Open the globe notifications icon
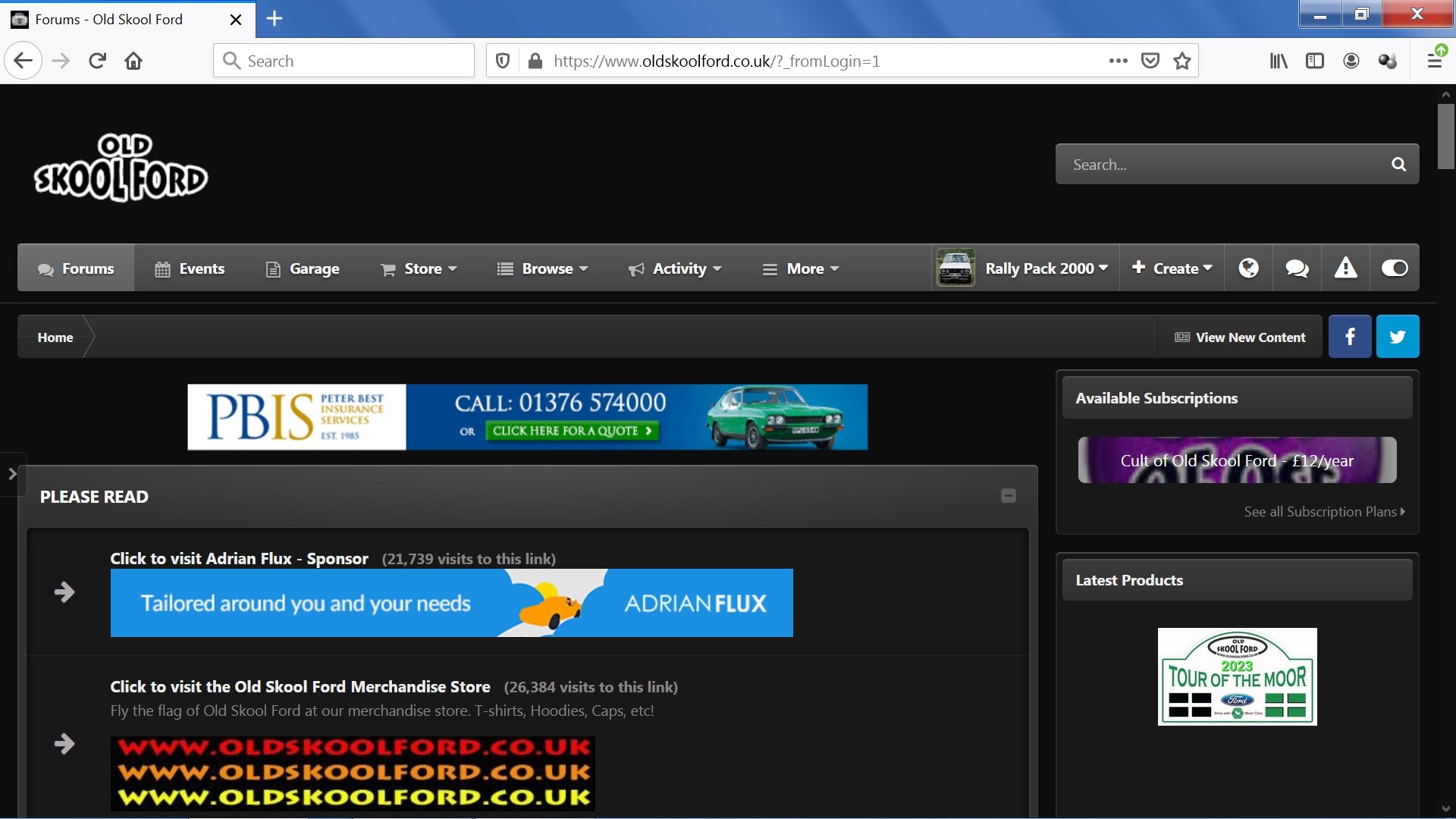 [x=1248, y=268]
